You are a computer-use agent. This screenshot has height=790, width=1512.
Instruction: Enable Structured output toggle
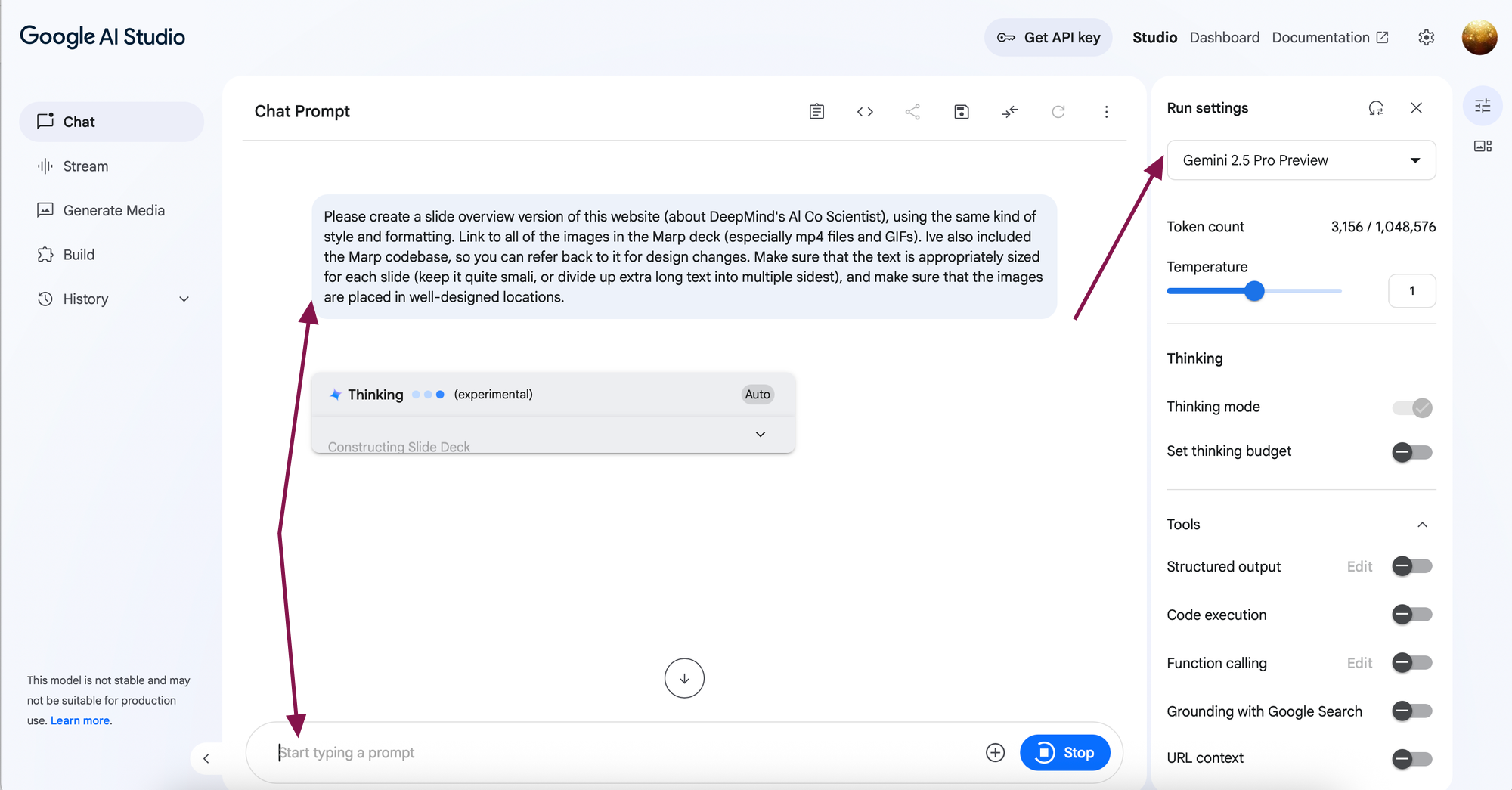[1412, 566]
